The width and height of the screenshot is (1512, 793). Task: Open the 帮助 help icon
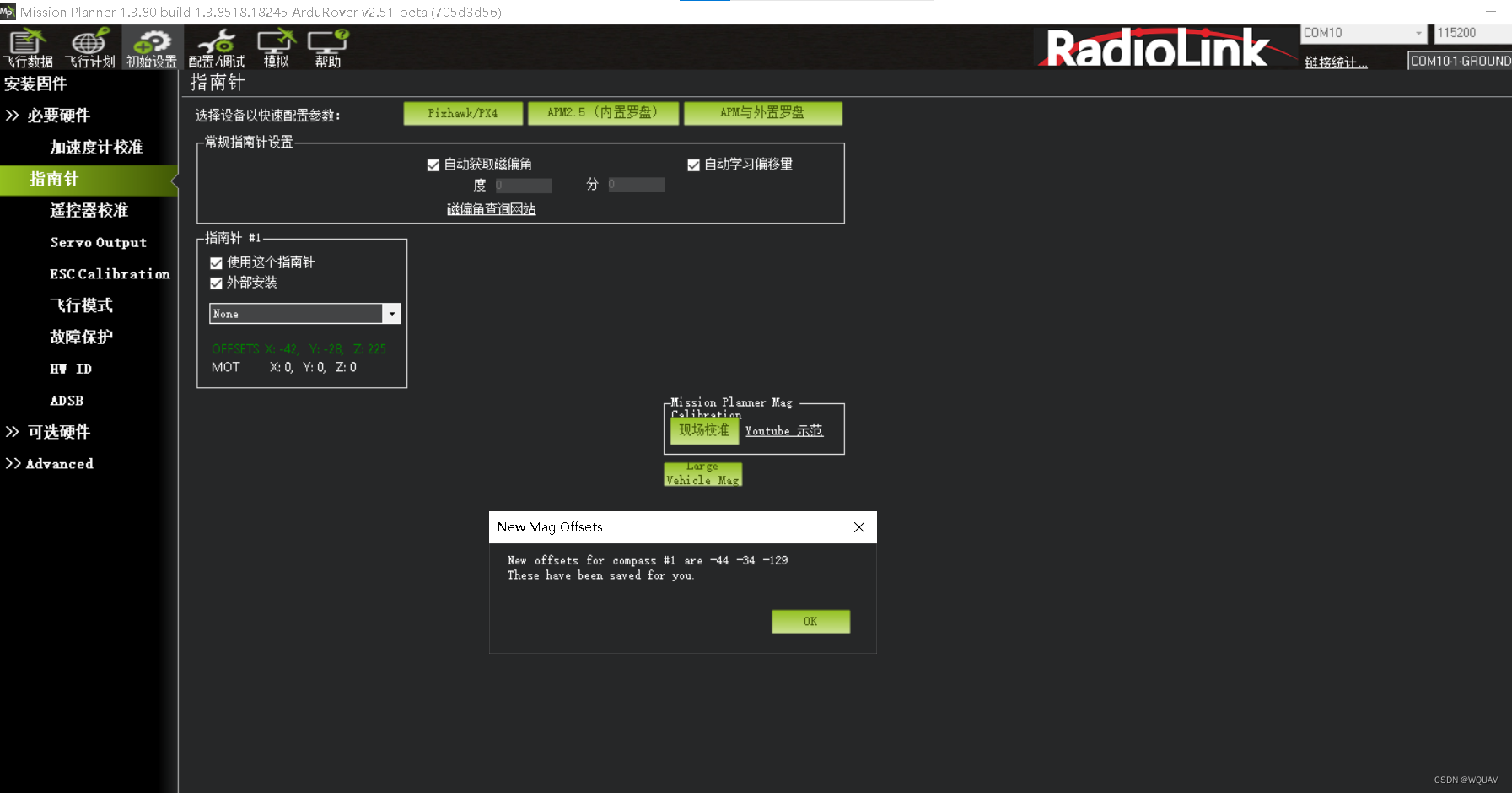coord(328,48)
